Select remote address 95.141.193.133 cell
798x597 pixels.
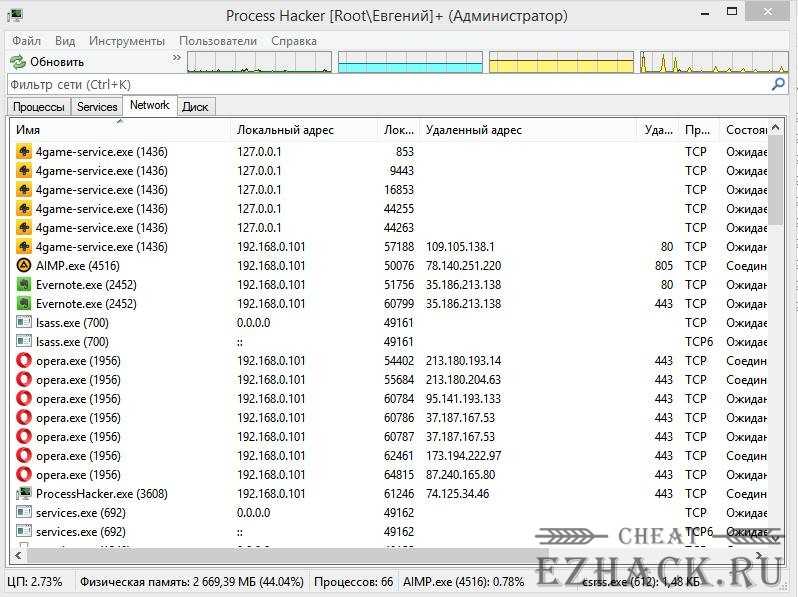click(464, 399)
